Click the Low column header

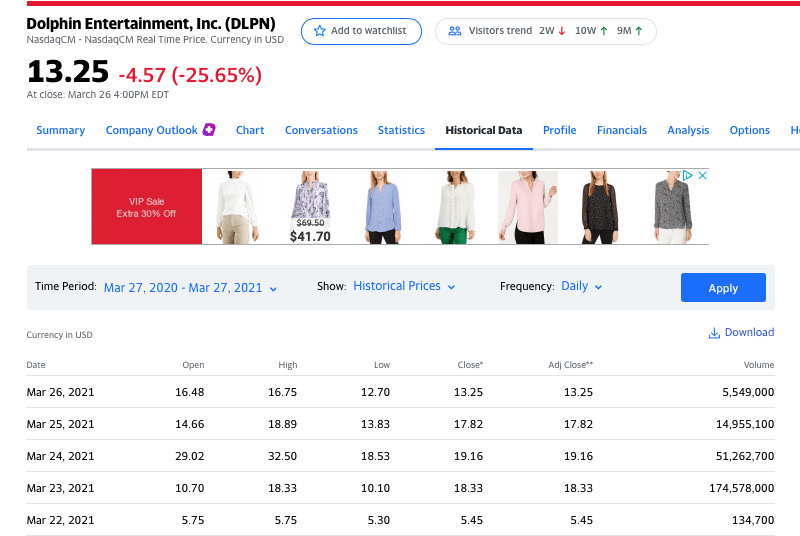[382, 365]
